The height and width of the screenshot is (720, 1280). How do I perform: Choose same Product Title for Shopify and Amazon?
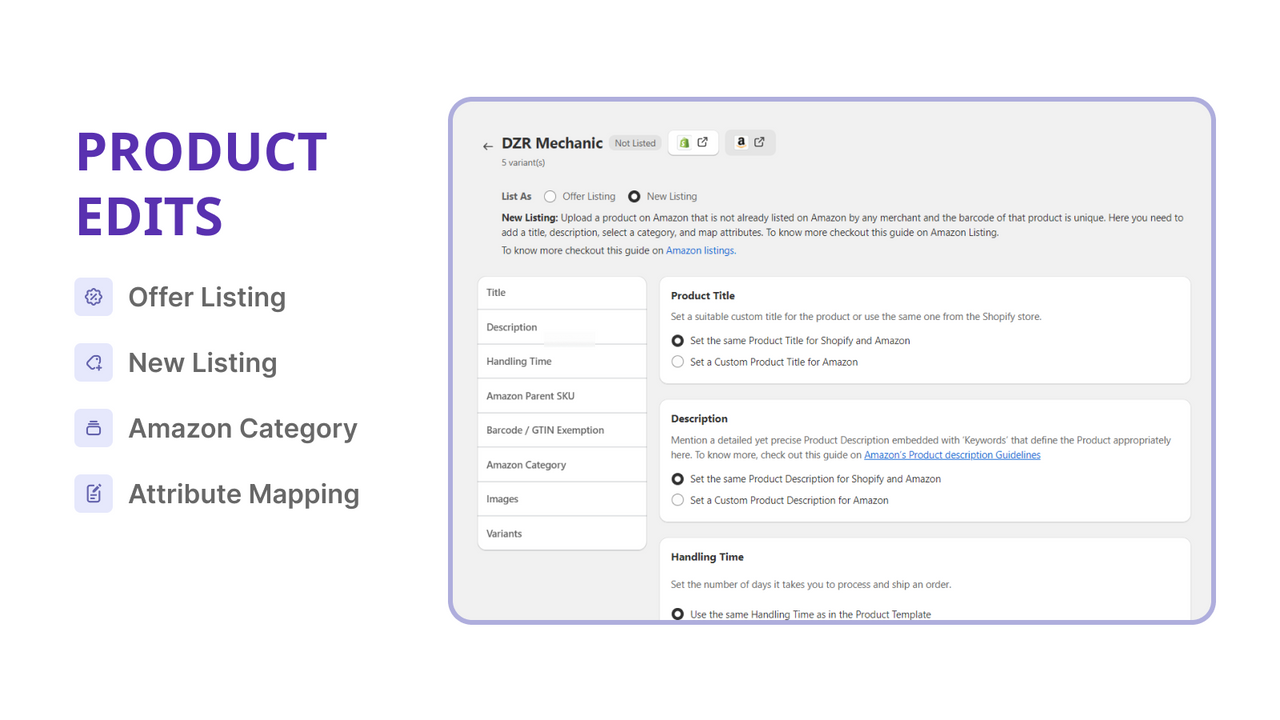tap(678, 341)
